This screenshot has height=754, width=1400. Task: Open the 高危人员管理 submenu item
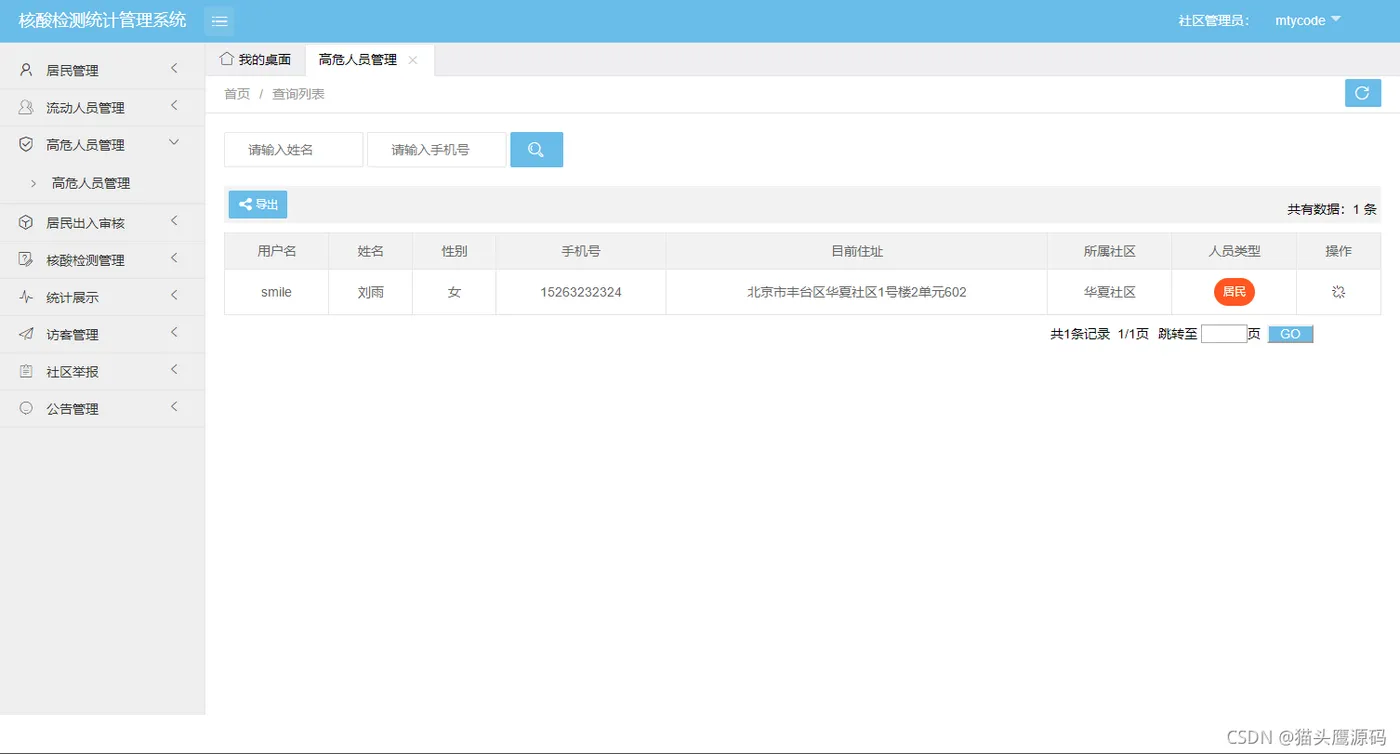(x=102, y=183)
